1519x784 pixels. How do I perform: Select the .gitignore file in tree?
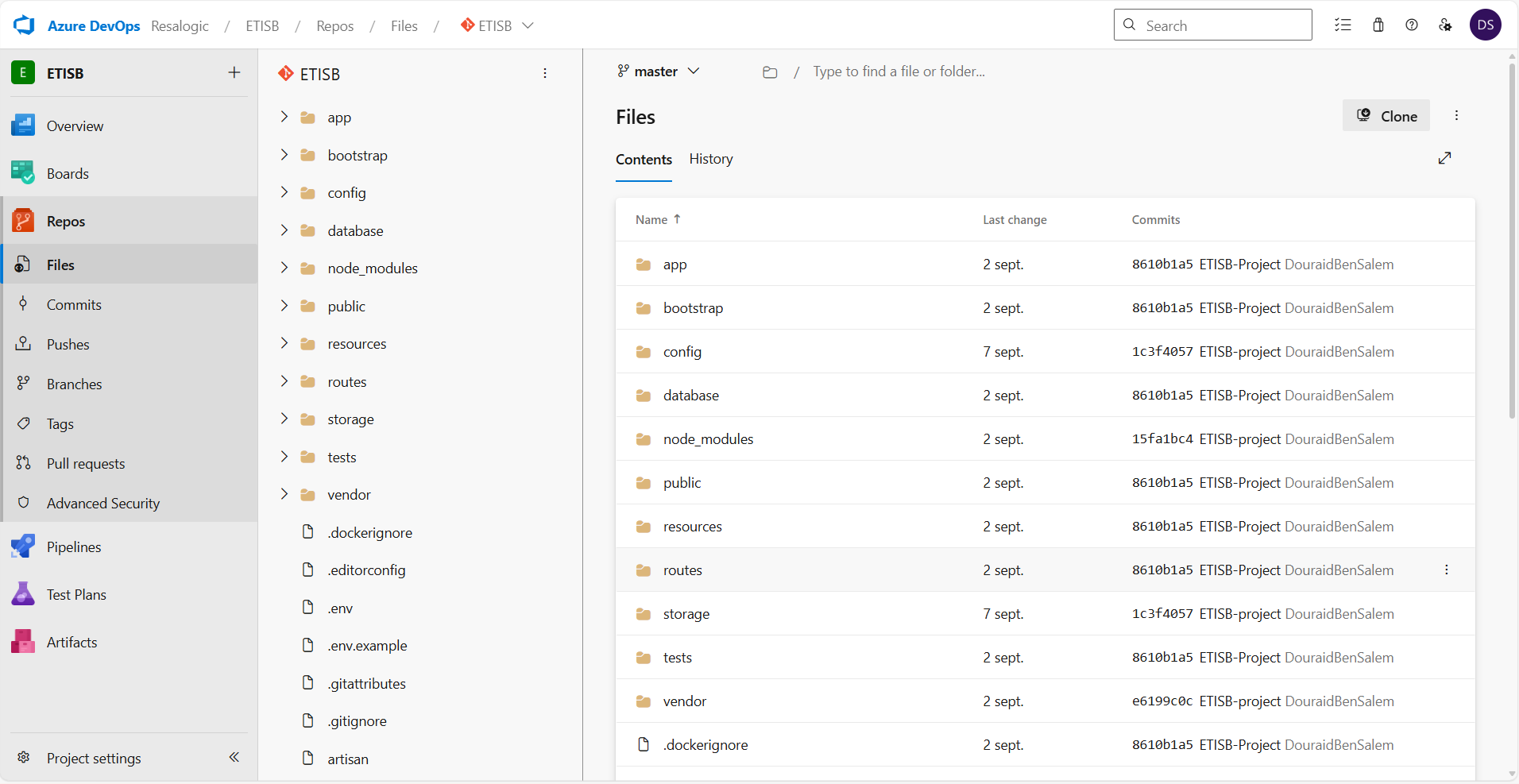pos(358,721)
